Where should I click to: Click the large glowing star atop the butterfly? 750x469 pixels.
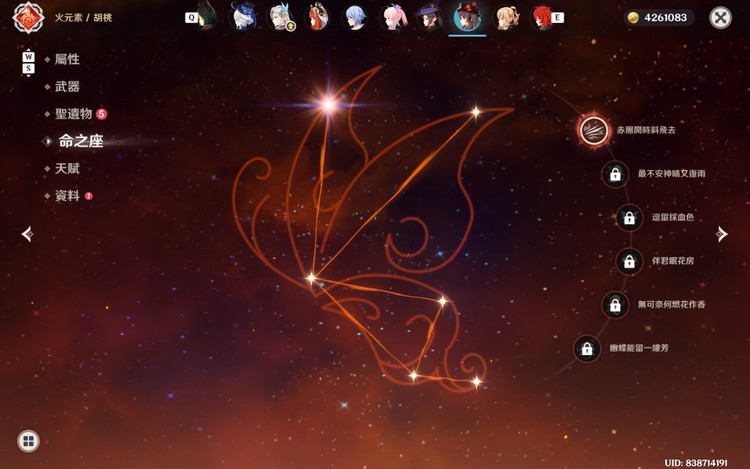pyautogui.click(x=329, y=104)
